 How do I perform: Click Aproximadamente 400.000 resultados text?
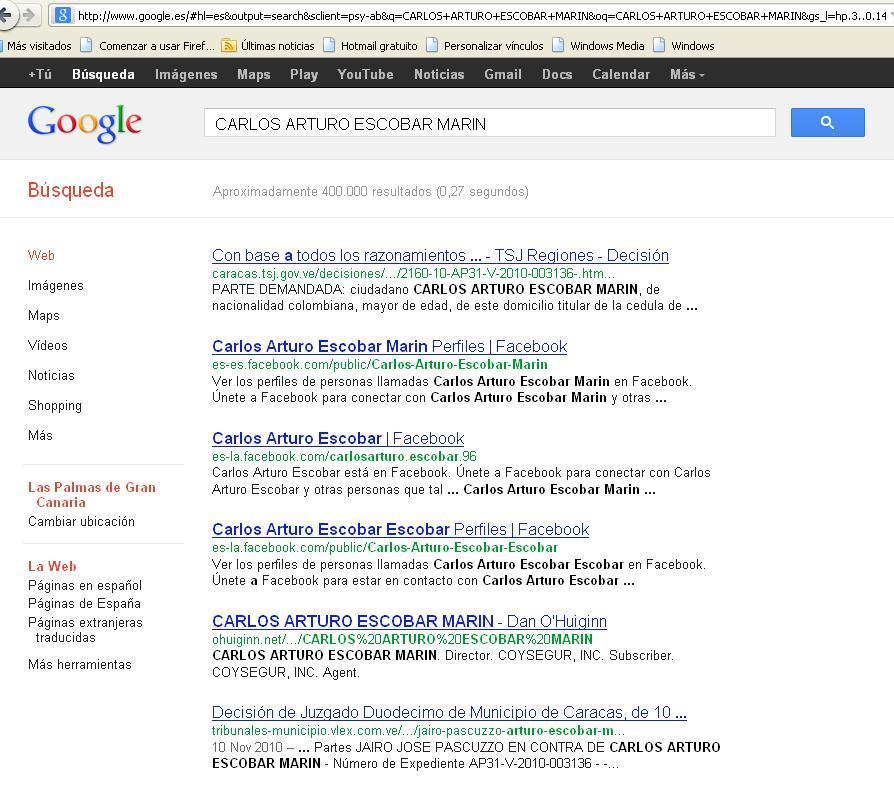(x=371, y=192)
